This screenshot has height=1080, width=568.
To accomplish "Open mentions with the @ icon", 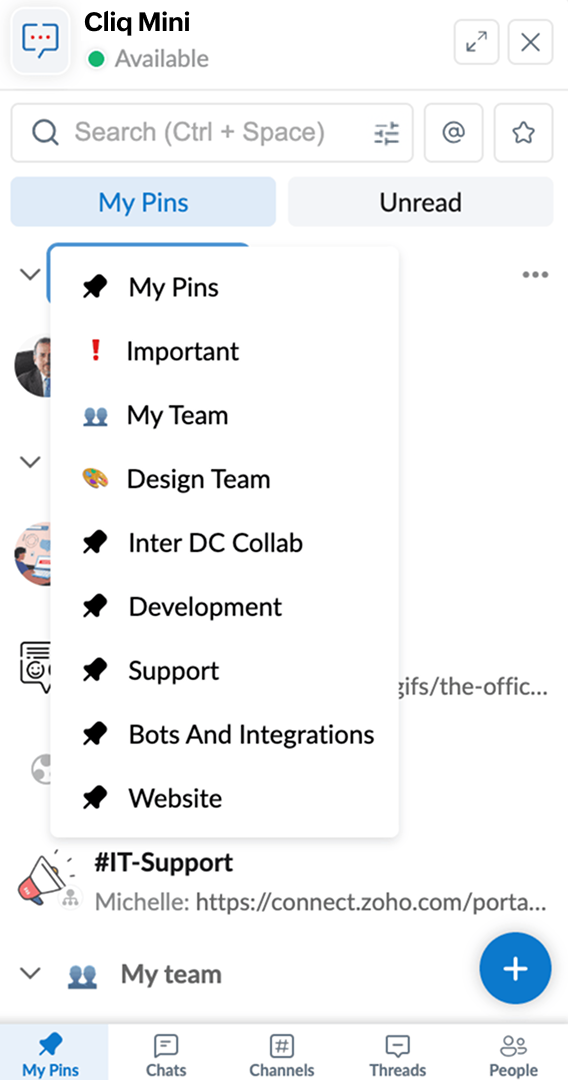I will [453, 133].
